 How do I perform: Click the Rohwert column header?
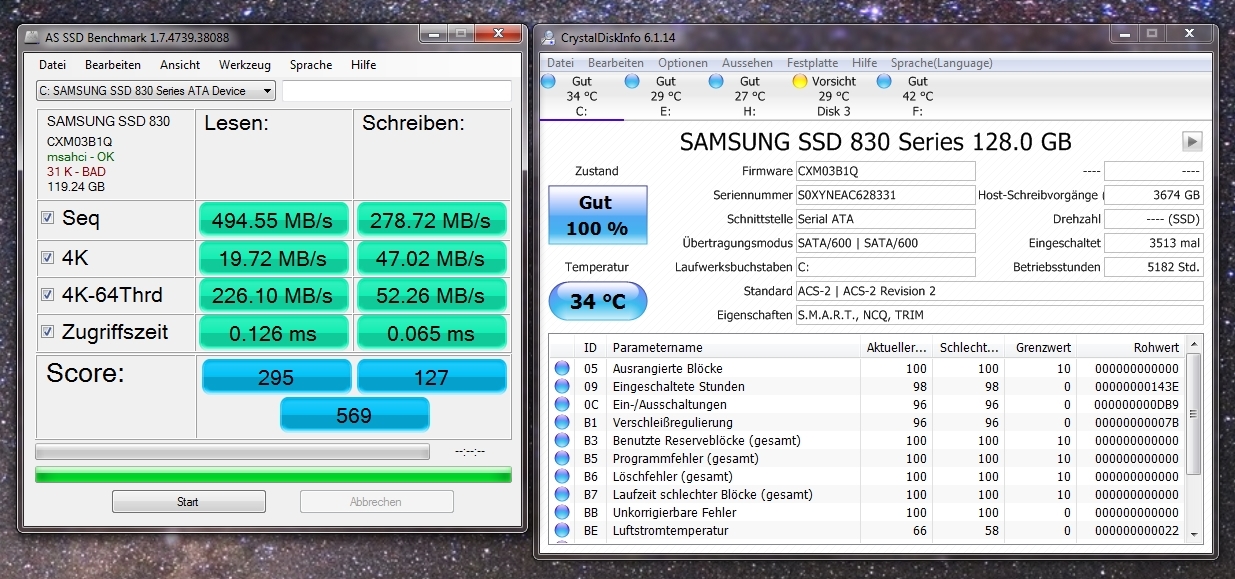coord(1129,347)
